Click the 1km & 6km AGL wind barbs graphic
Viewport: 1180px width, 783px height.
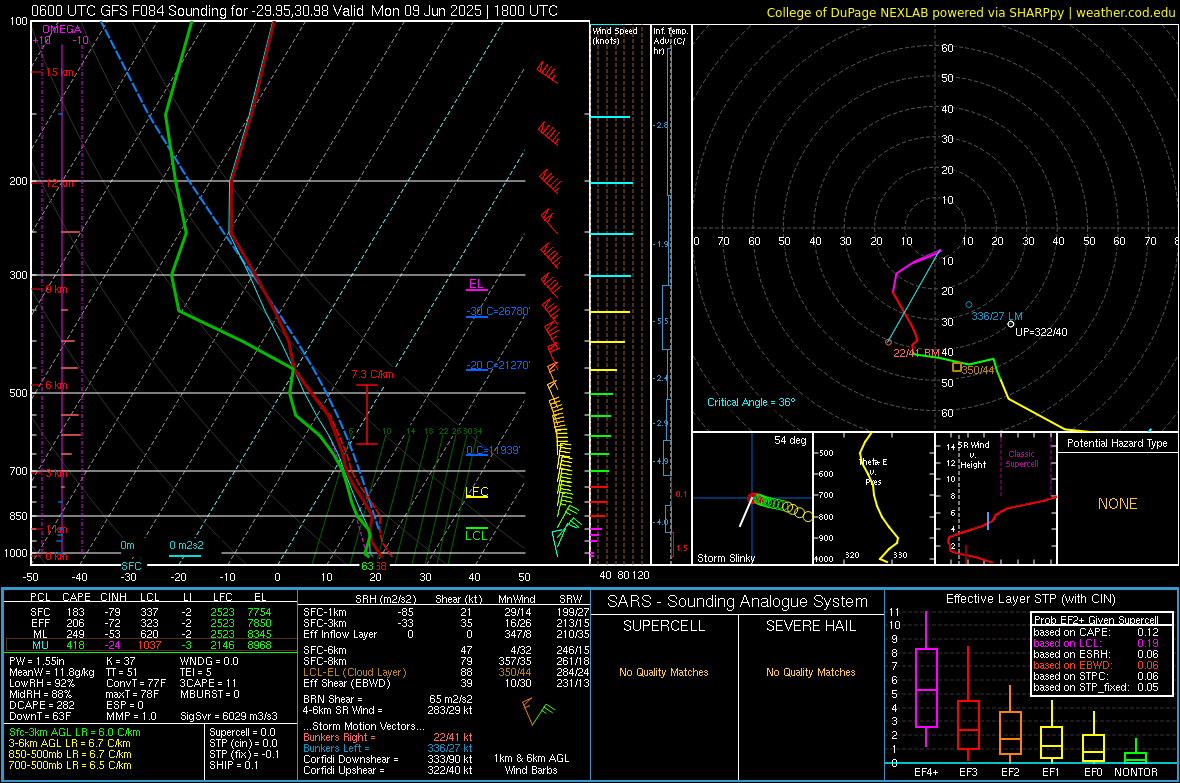coord(537,711)
